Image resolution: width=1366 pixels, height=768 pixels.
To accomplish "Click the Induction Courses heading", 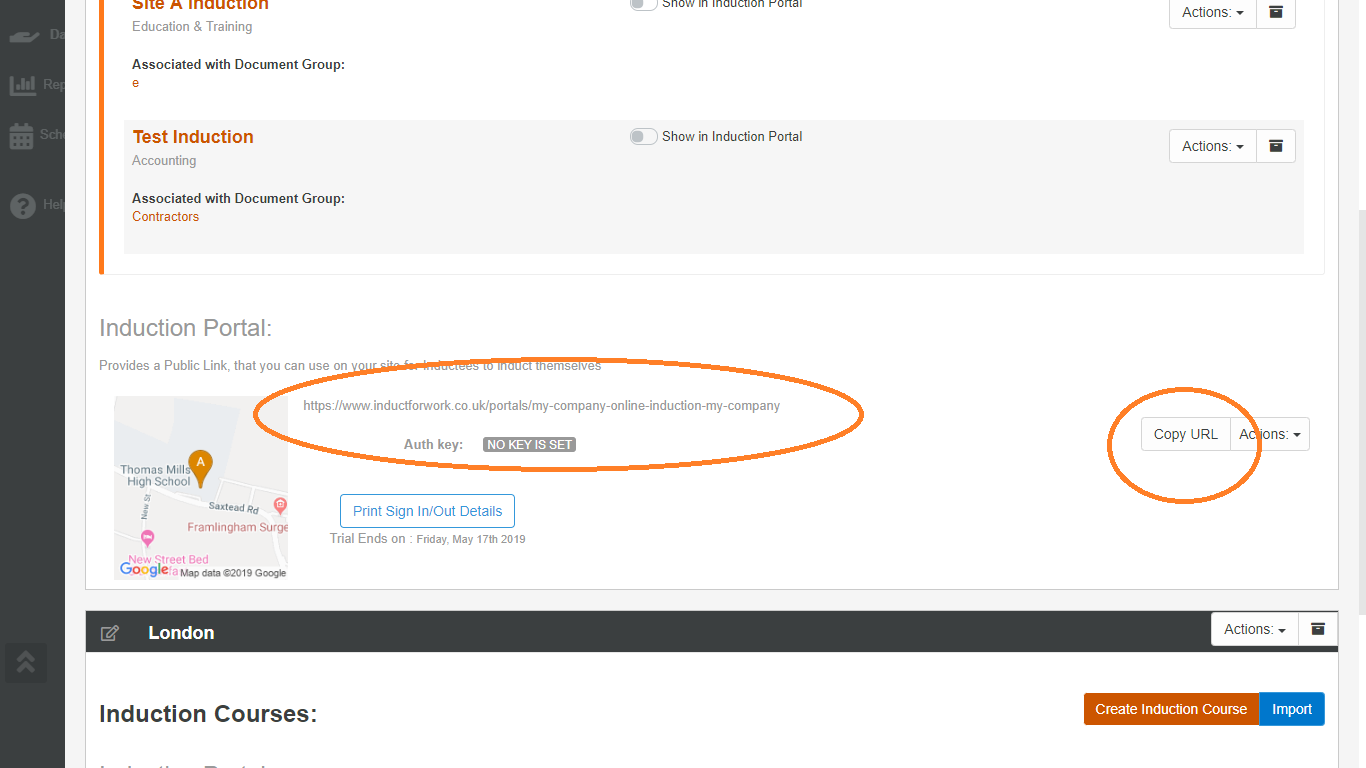I will 208,714.
